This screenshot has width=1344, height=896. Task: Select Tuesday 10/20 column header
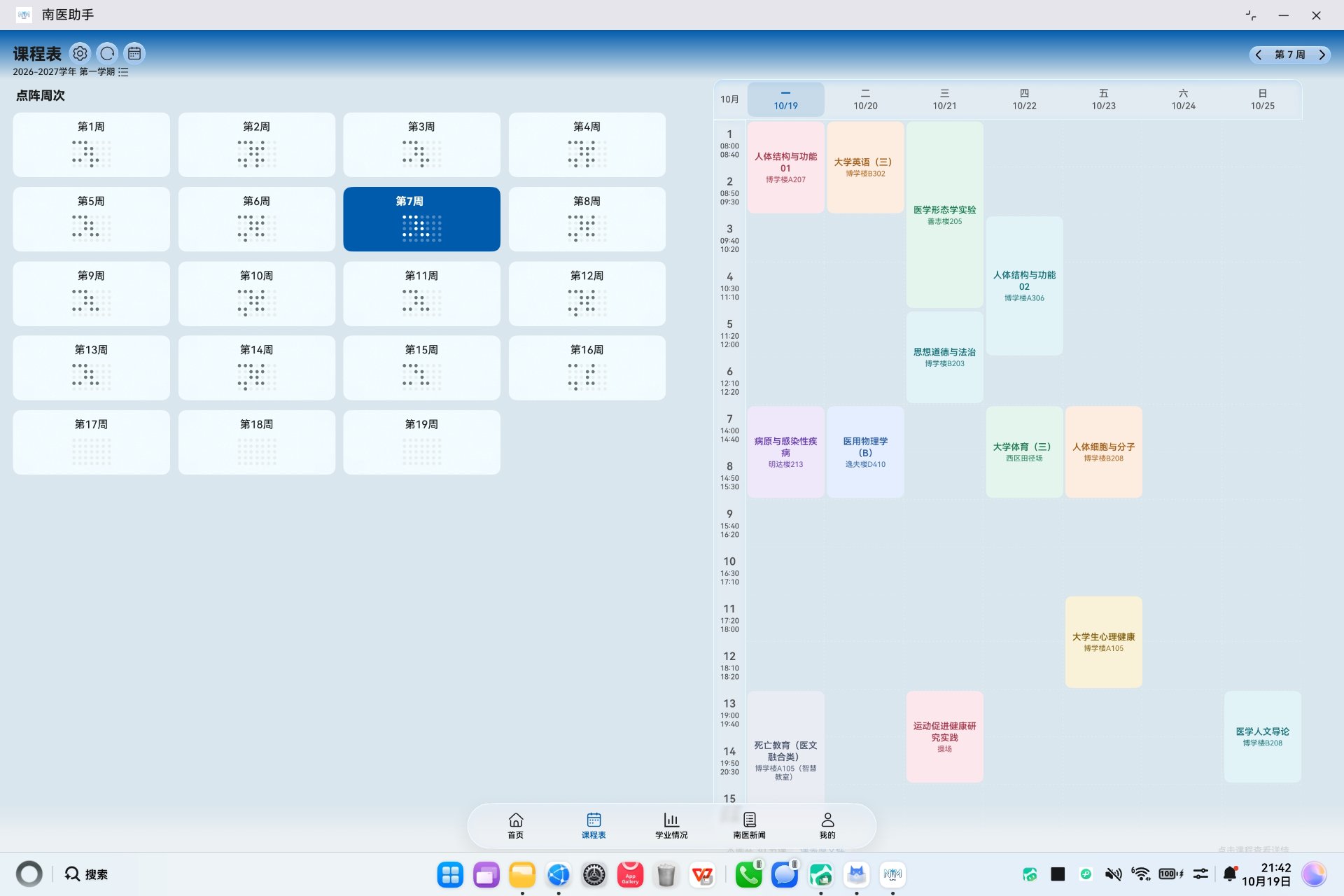[865, 99]
